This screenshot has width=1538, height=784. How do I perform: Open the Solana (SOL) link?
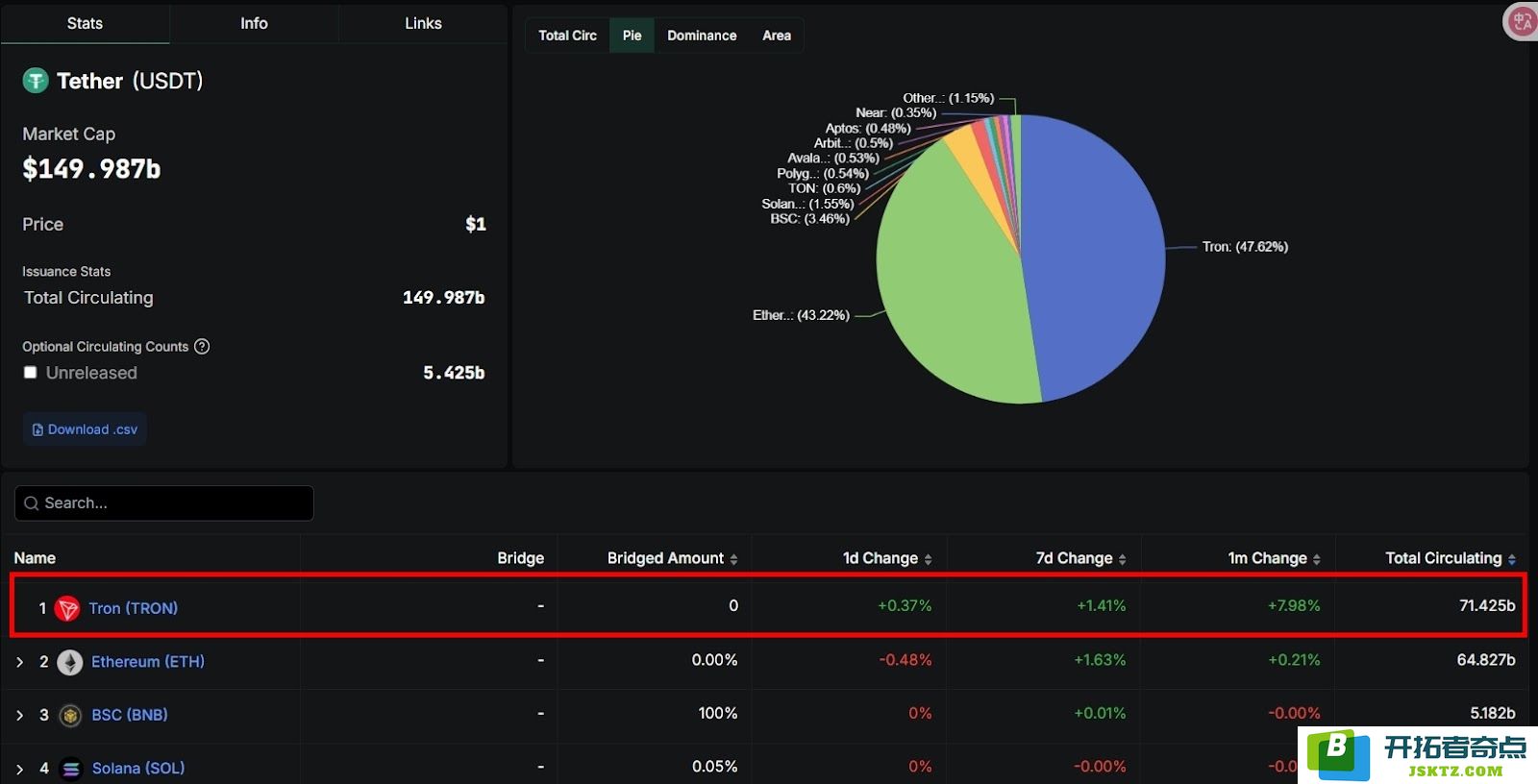138,769
